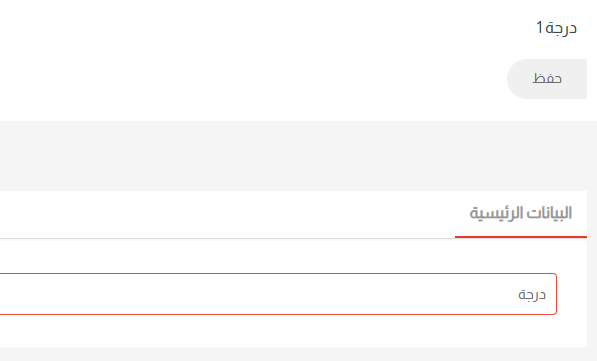This screenshot has height=361, width=597.
Task: Click the red border of the درجة field
Action: [x=557, y=294]
